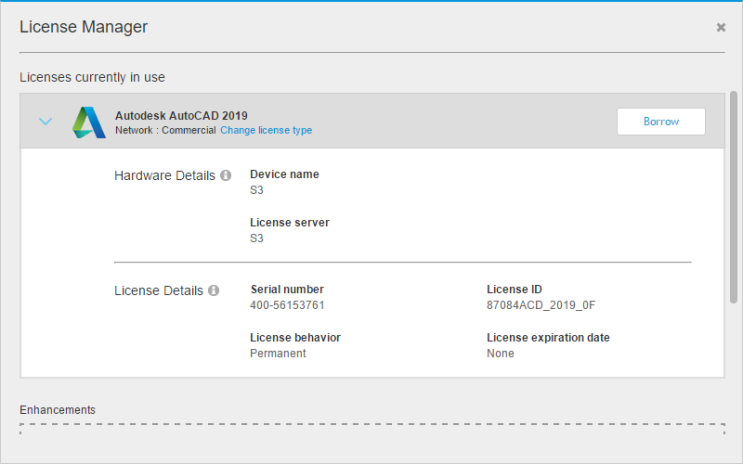
Task: Click the Hardware Details label
Action: [x=164, y=175]
